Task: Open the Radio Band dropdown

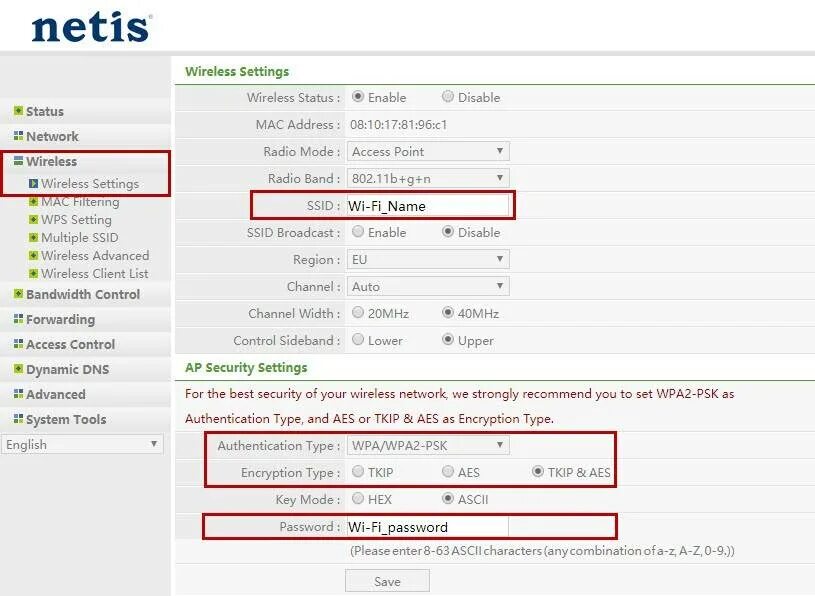Action: point(428,178)
